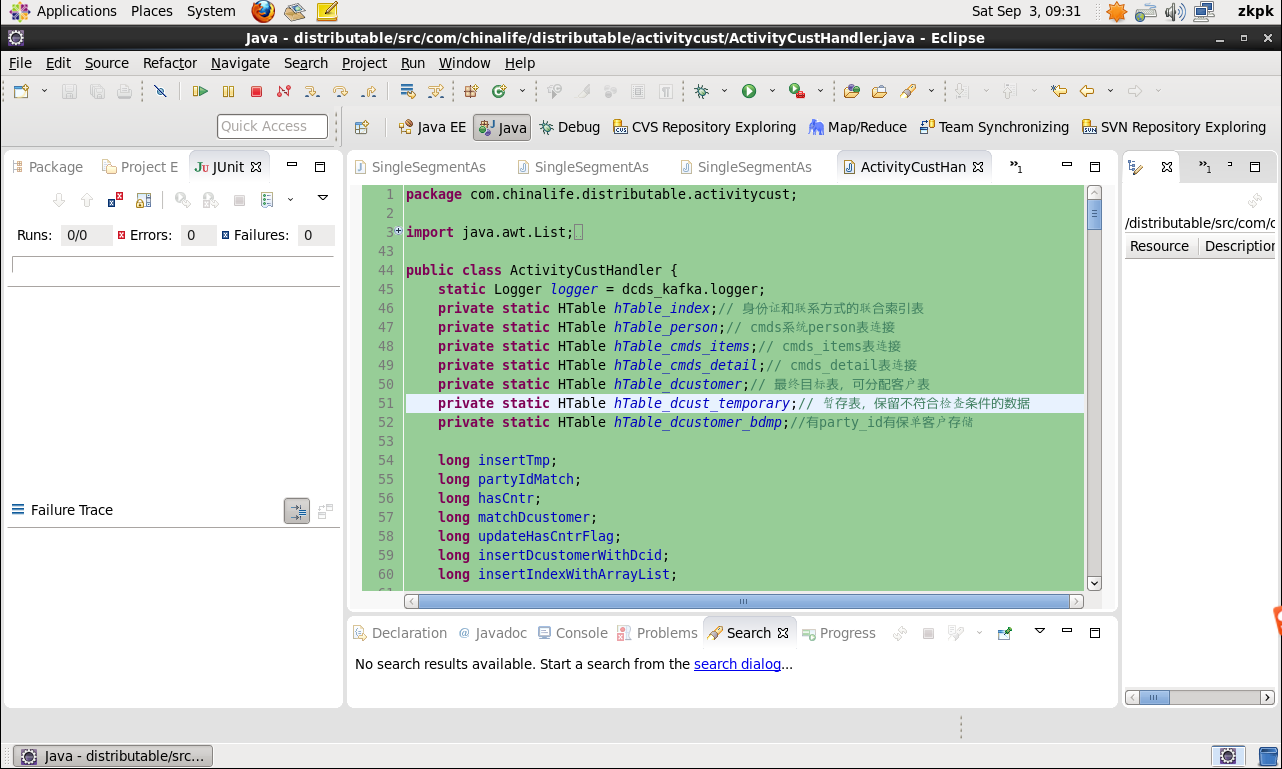Open the Debug launch dropdown arrow
Viewport: 1282px width, 769px height.
[725, 91]
